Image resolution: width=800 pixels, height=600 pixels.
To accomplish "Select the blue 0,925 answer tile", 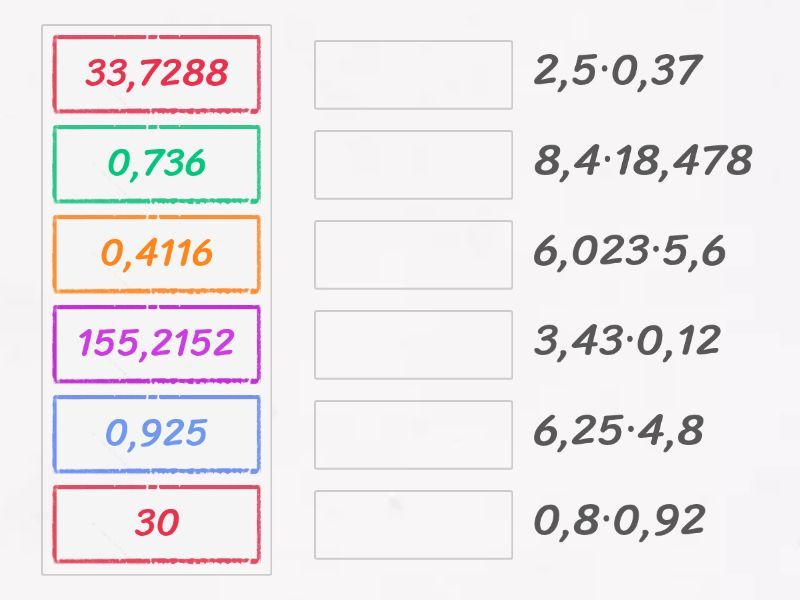I will 156,434.
